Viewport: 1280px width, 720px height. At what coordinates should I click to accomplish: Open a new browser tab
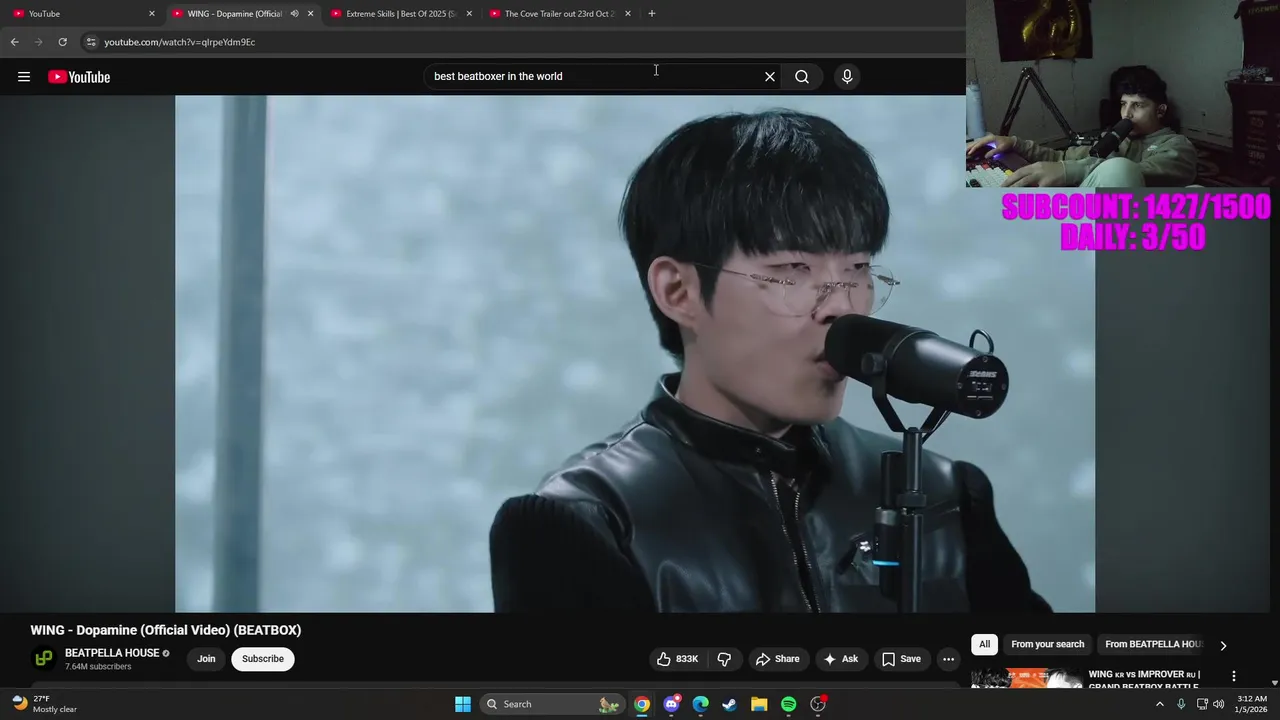pos(651,14)
